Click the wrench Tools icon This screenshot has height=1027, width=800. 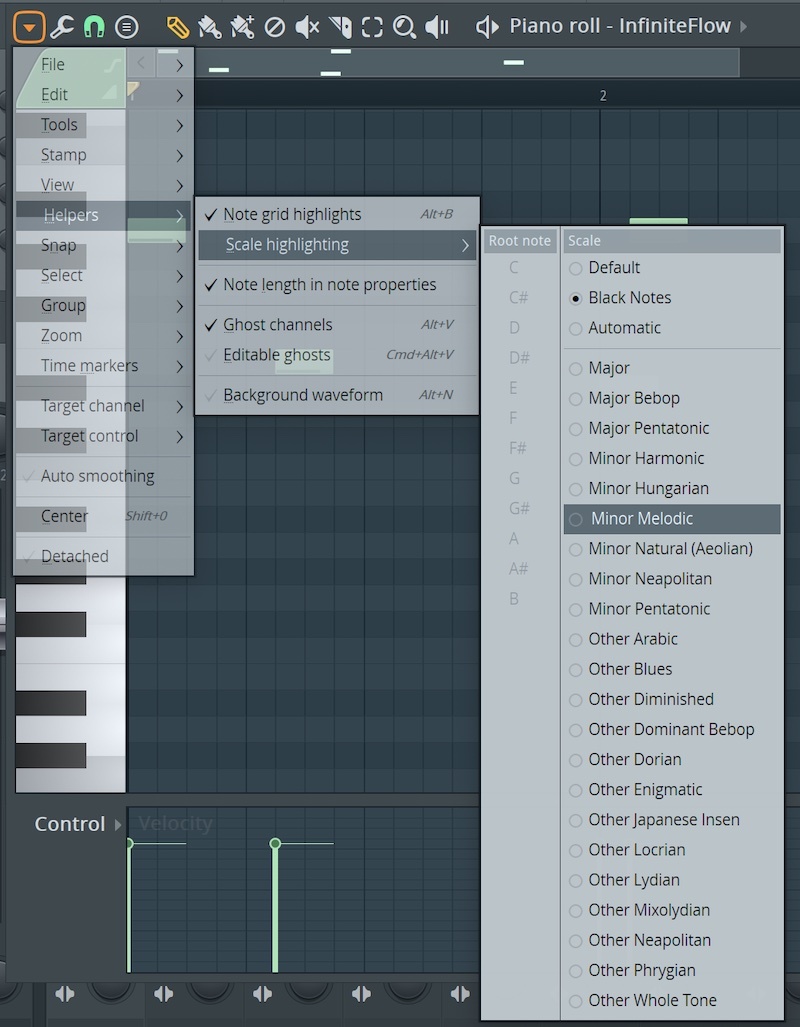point(62,27)
